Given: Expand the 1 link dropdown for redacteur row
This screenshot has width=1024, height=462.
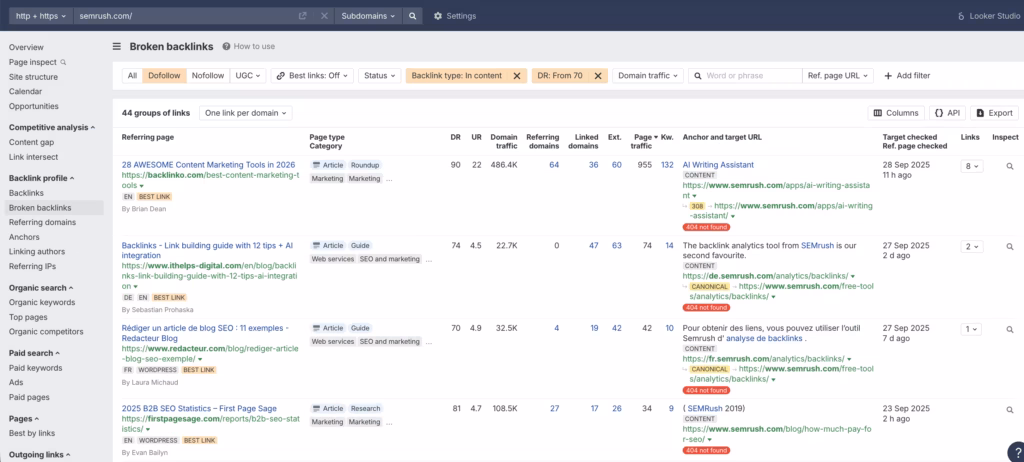Looking at the screenshot, I should coord(970,329).
